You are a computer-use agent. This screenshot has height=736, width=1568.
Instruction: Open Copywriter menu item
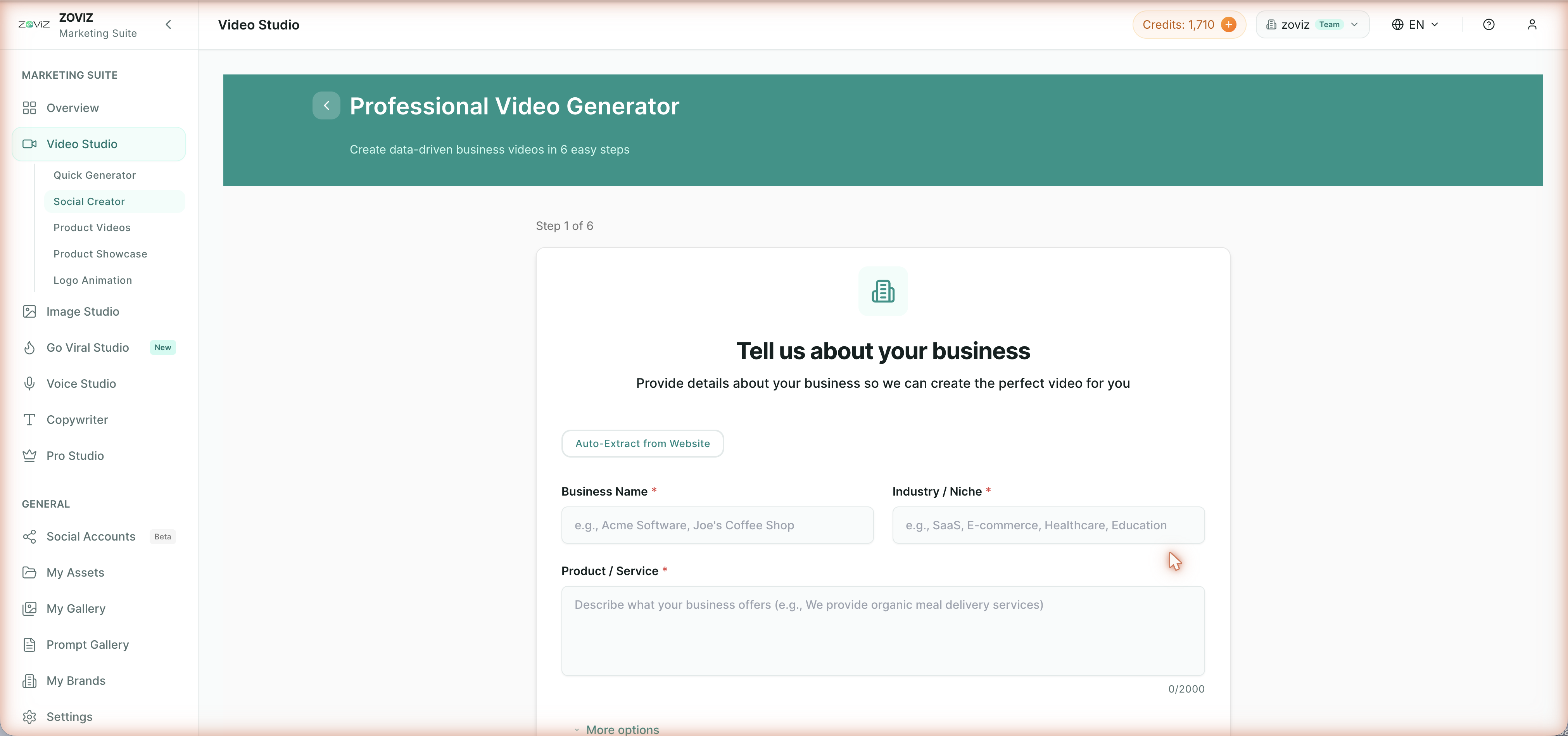pos(98,420)
